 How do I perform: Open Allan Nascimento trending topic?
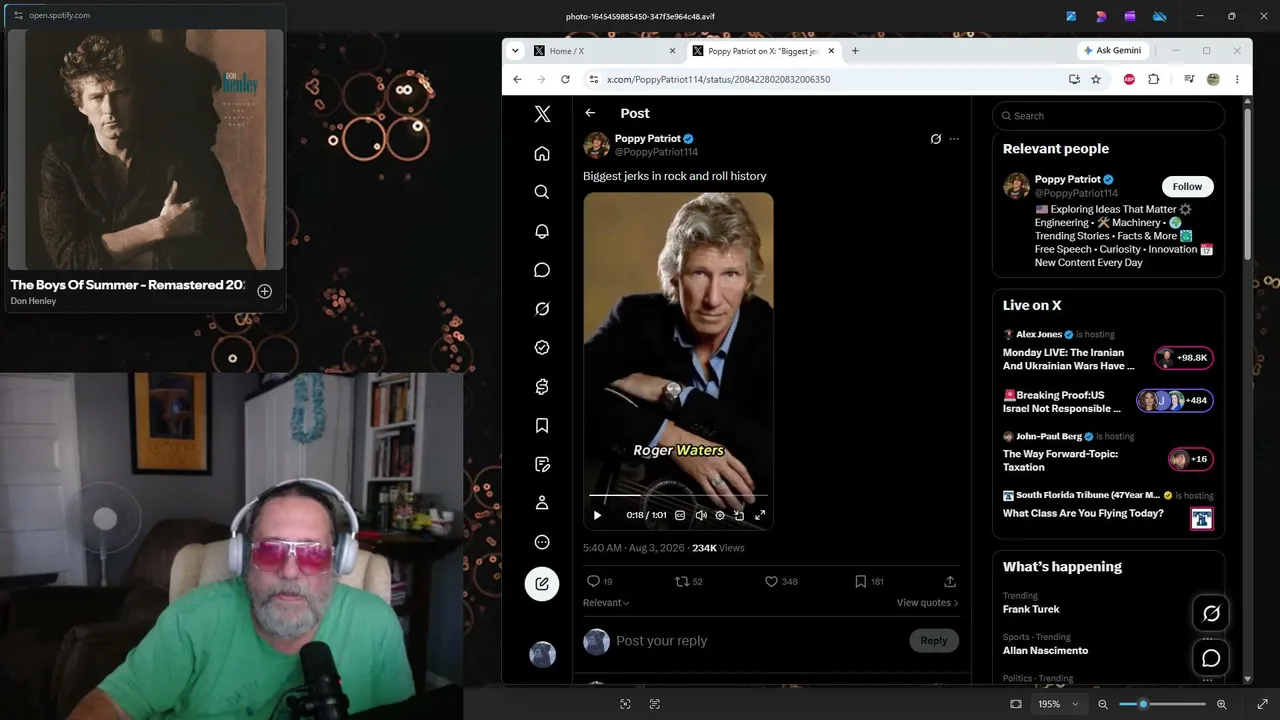pyautogui.click(x=1046, y=650)
